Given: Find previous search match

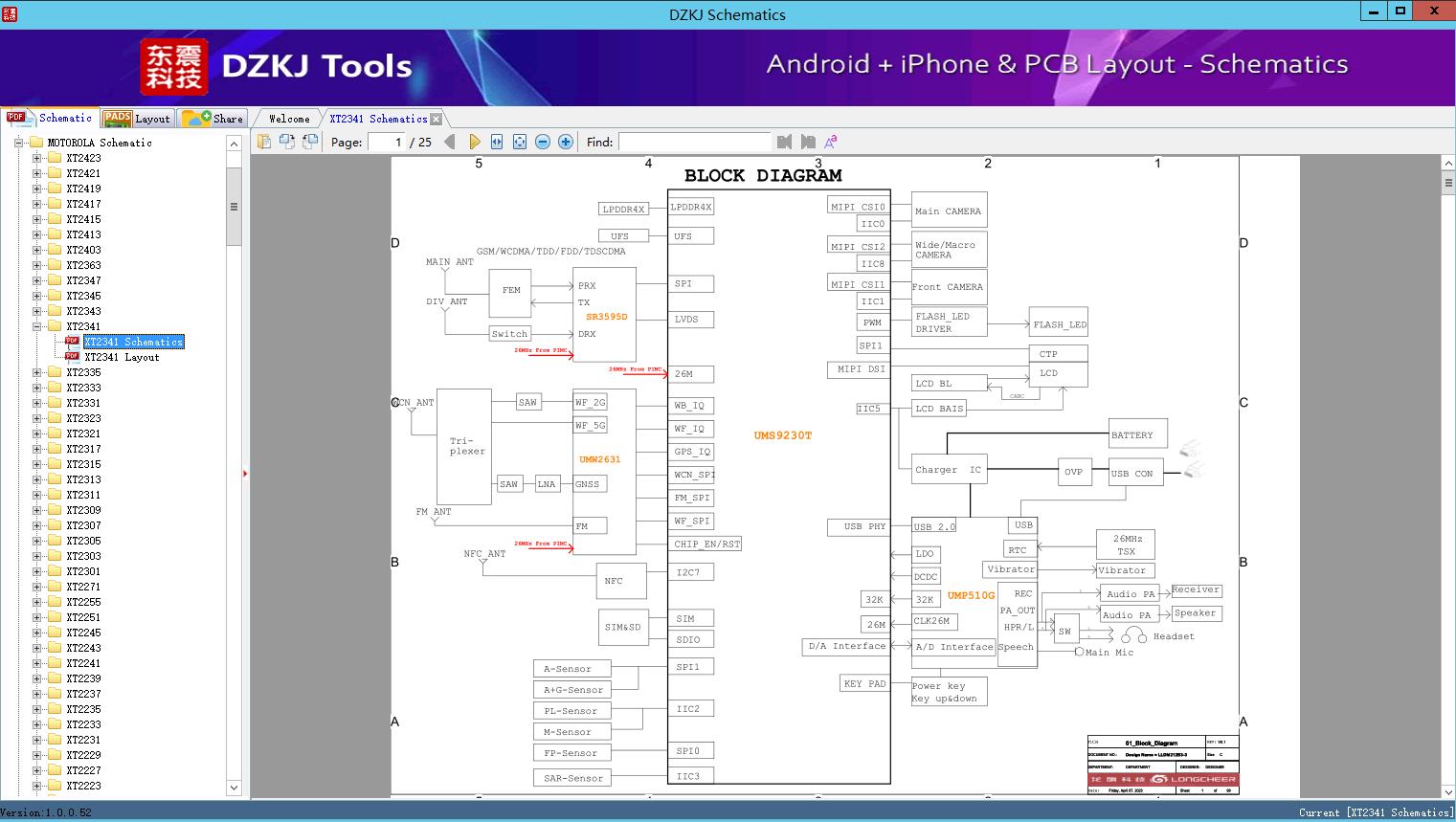Looking at the screenshot, I should click(x=785, y=142).
